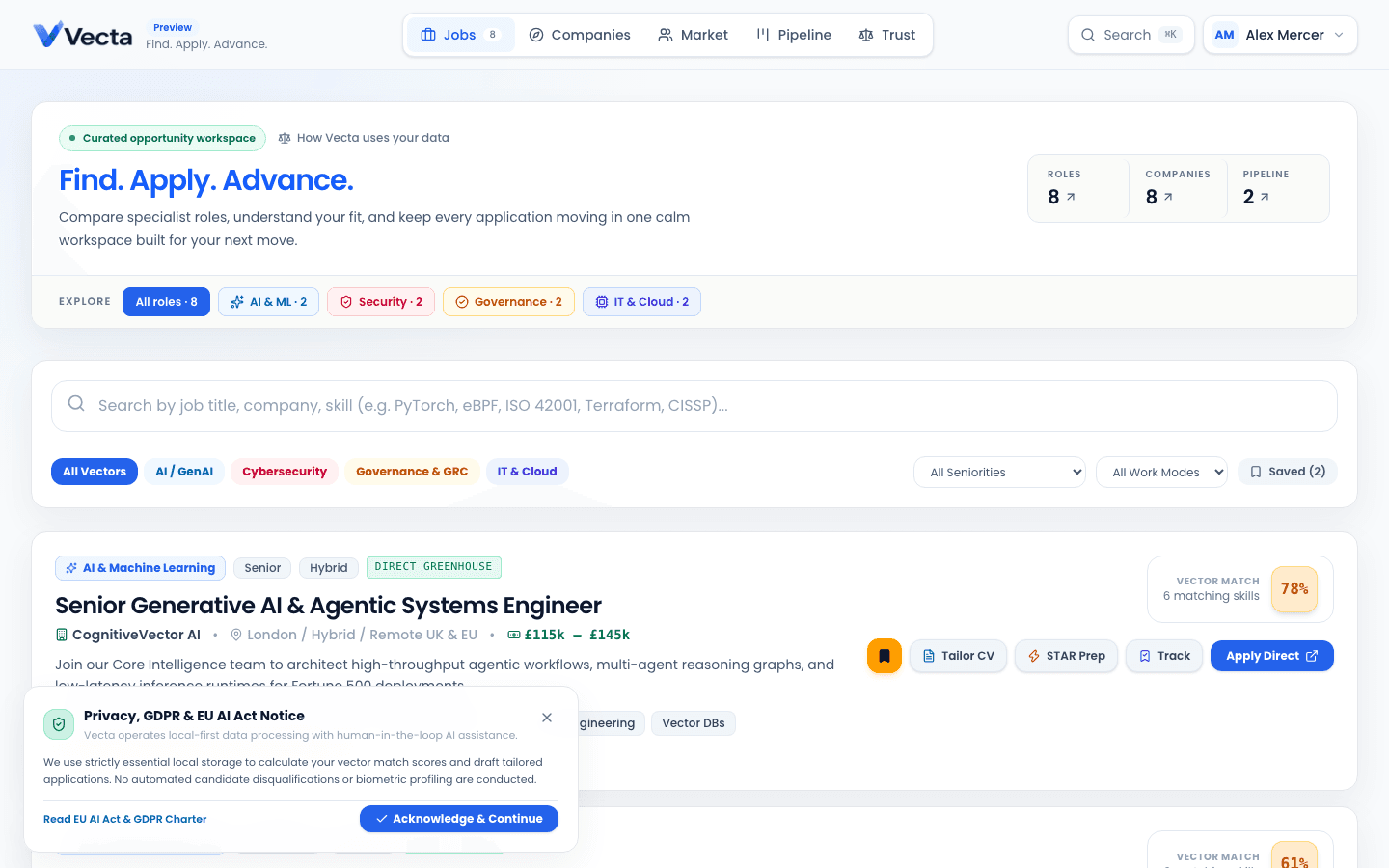Open the Pipeline 2 stat
The width and height of the screenshot is (1389, 868).
(x=1276, y=188)
